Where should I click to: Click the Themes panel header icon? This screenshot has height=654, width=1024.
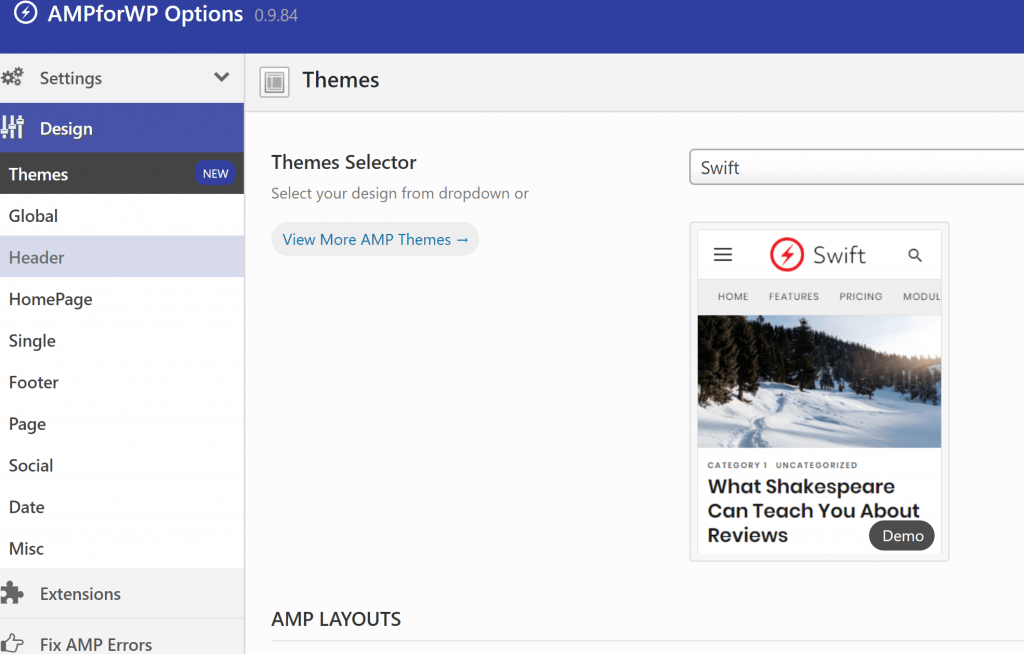coord(274,82)
